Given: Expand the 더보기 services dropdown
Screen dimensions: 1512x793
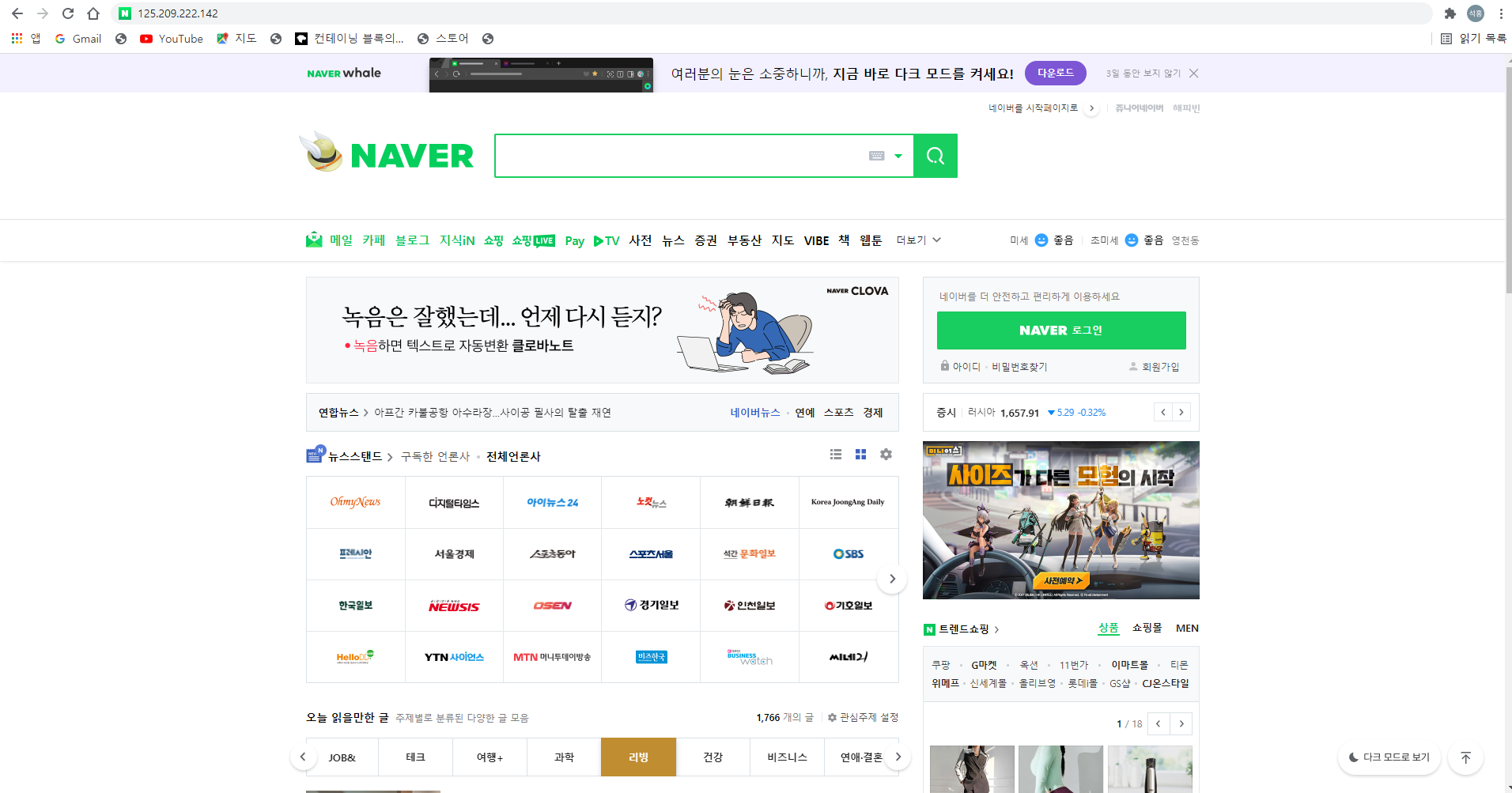Looking at the screenshot, I should point(918,240).
